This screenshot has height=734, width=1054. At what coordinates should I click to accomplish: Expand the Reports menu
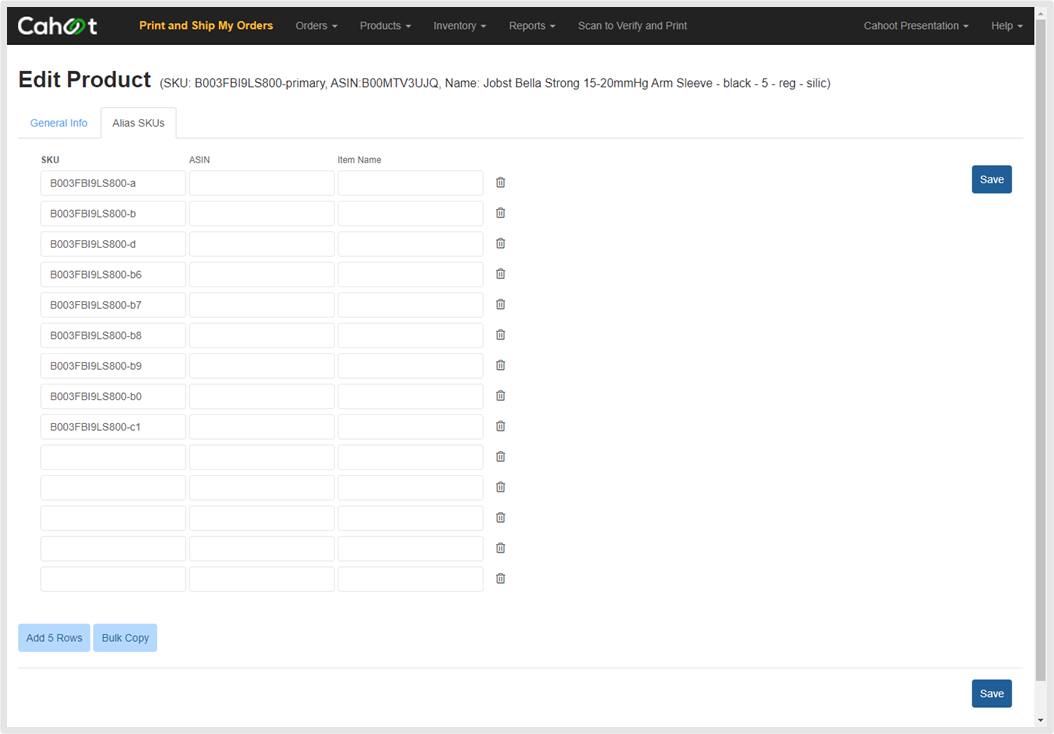532,26
